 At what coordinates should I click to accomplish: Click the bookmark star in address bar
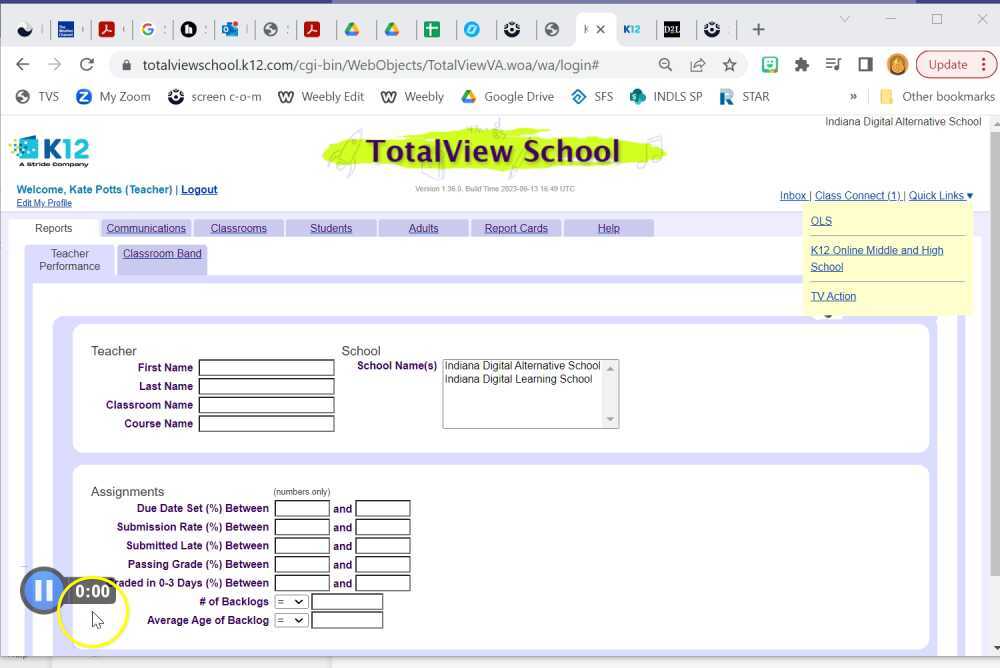pos(730,63)
